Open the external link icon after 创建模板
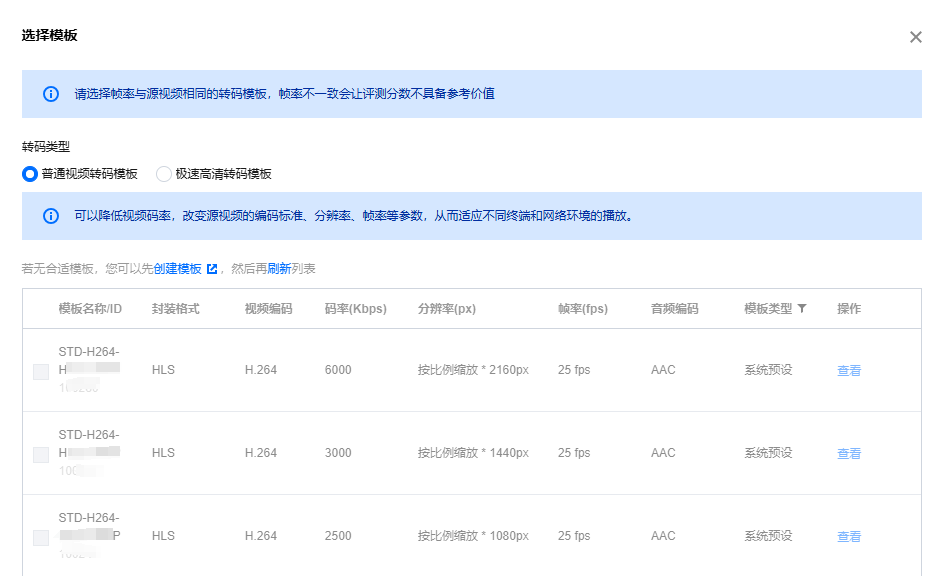This screenshot has height=576, width=931. tap(212, 269)
